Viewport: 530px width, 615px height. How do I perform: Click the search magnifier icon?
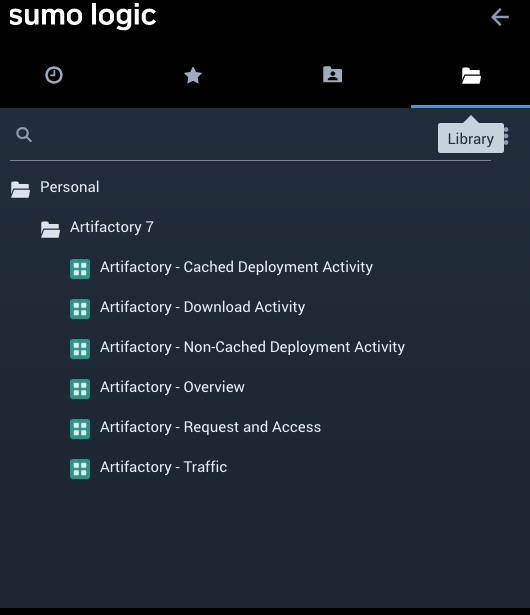tap(24, 135)
